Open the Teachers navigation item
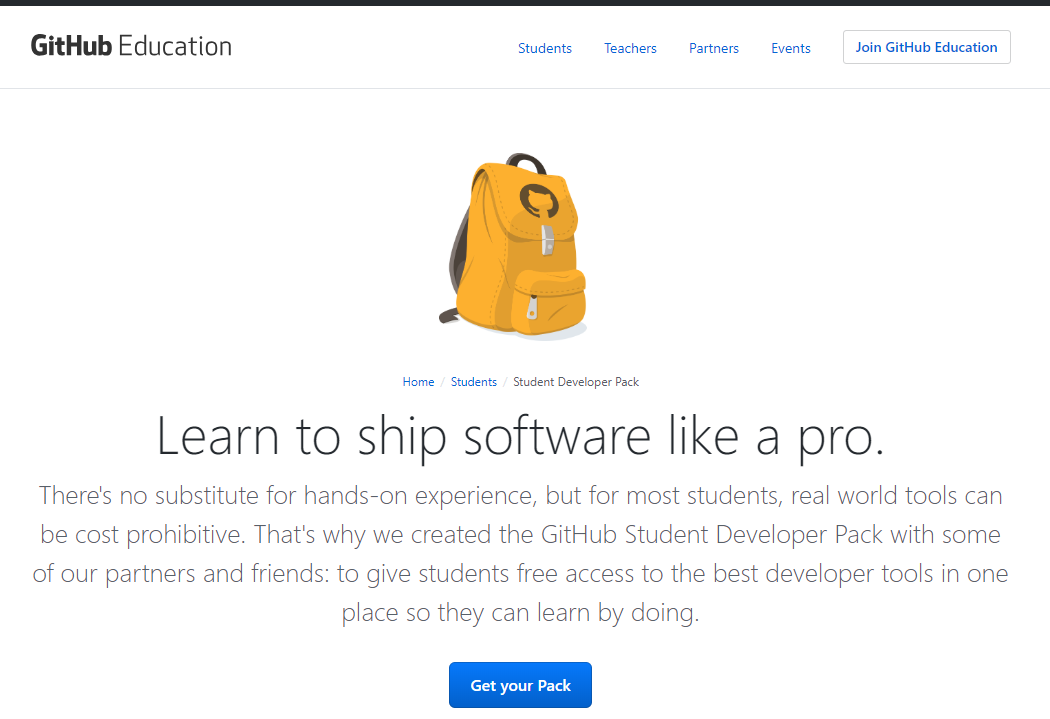Image resolution: width=1050 pixels, height=719 pixels. [x=630, y=48]
